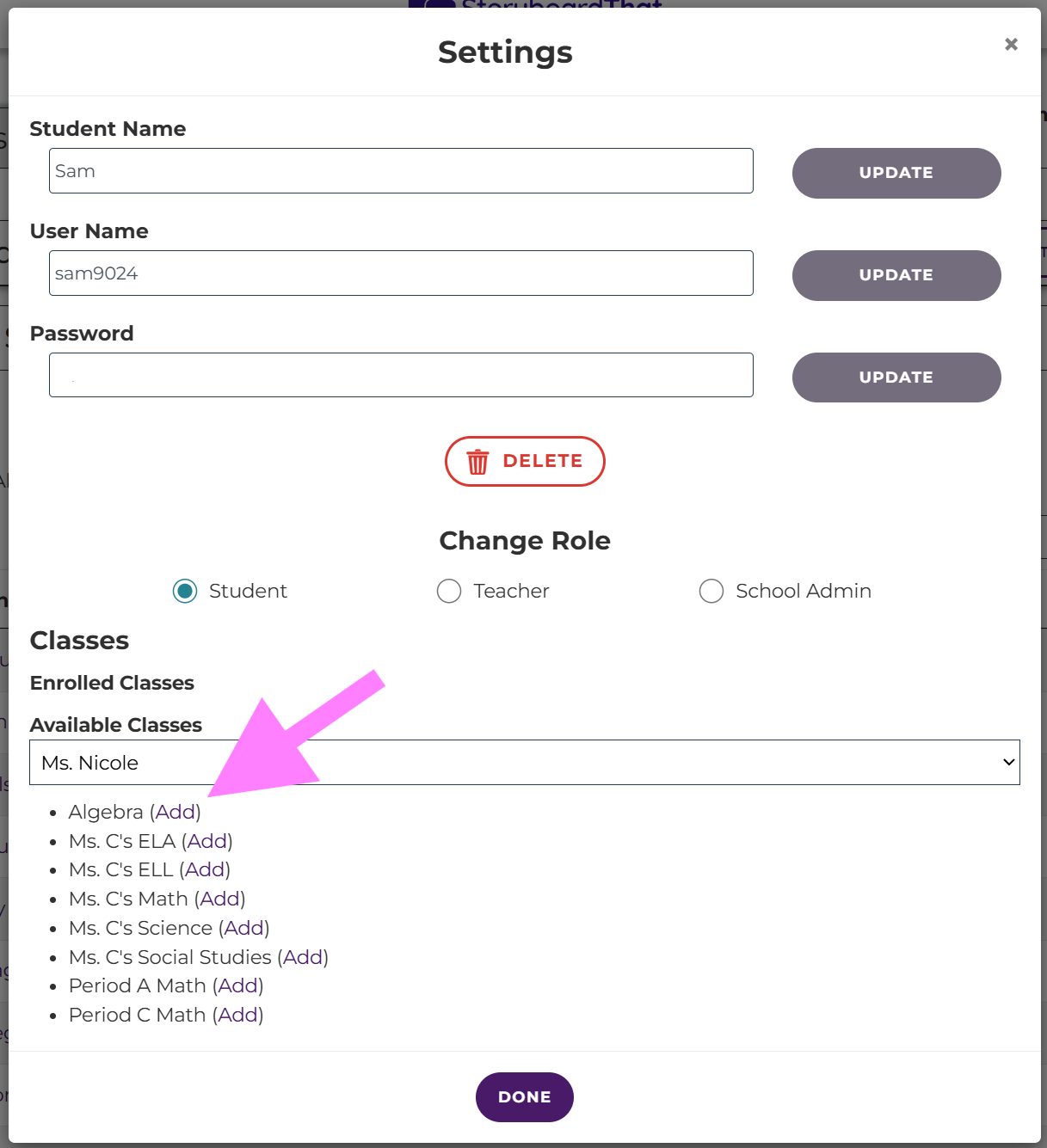
Task: Add Ms. C's Math class
Action: coord(220,899)
